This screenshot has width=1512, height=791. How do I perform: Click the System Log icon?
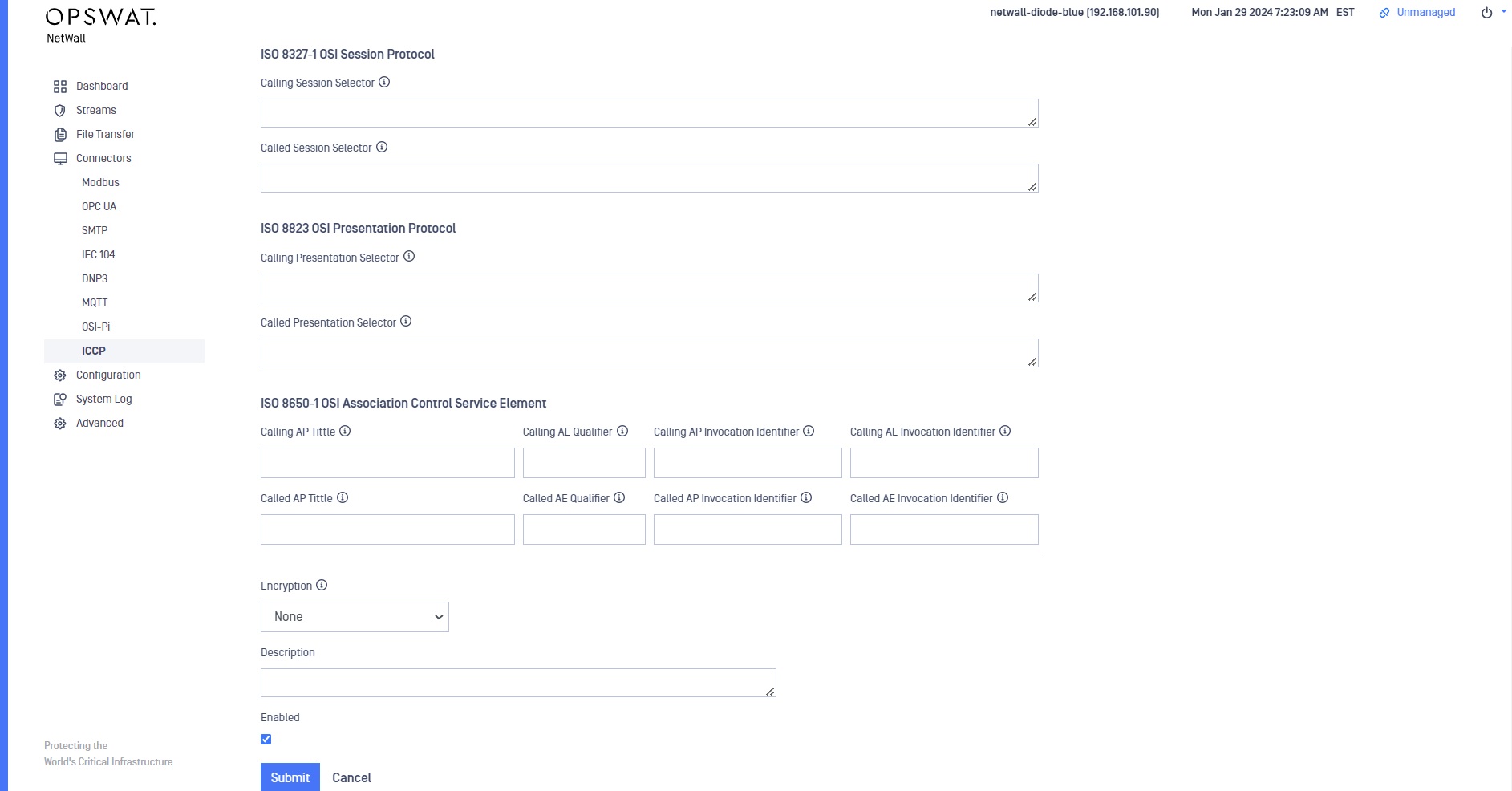(x=60, y=400)
